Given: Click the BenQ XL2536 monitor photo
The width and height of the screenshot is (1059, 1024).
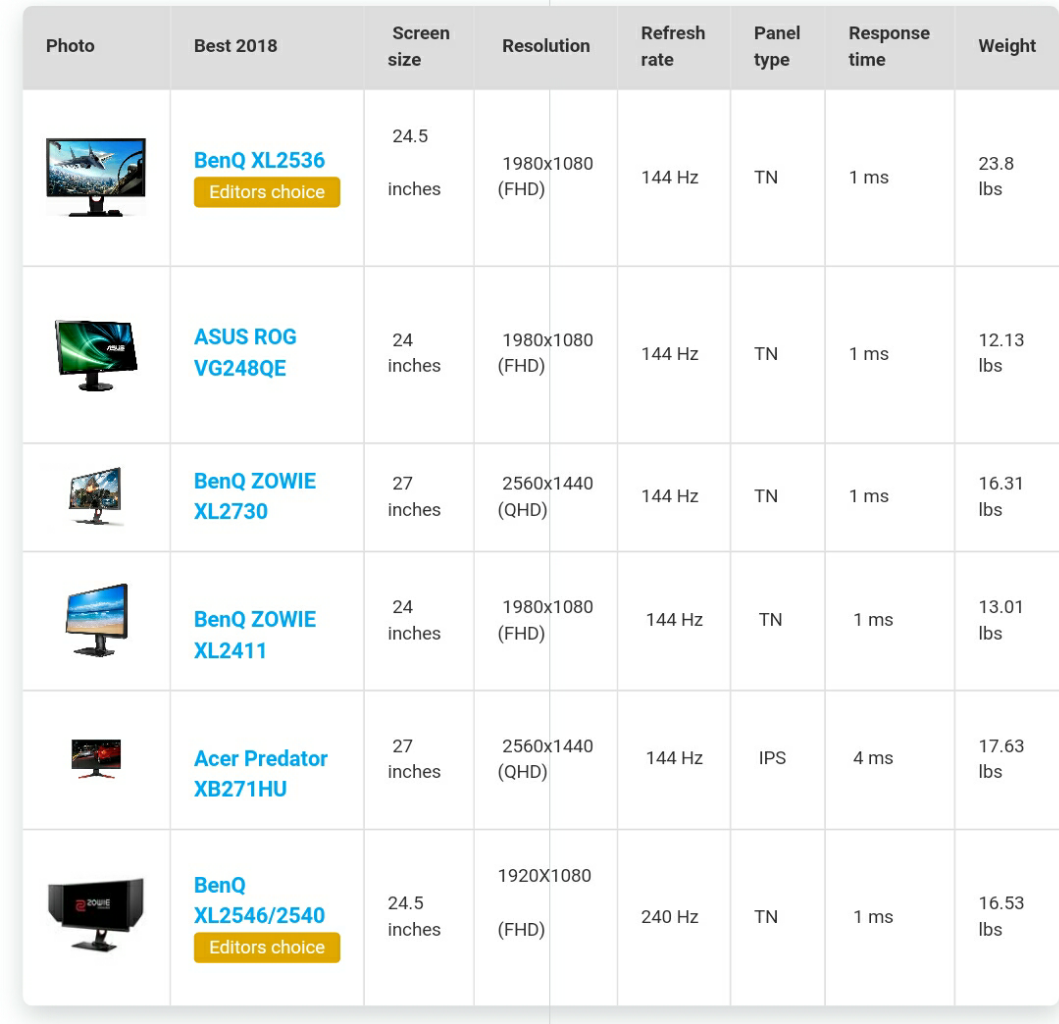Looking at the screenshot, I should click(x=96, y=177).
